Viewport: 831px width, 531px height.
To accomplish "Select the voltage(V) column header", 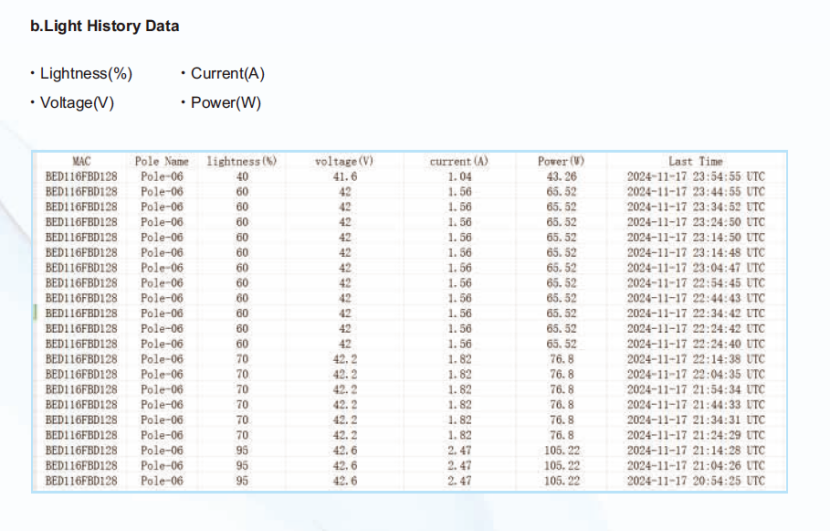I will click(344, 161).
